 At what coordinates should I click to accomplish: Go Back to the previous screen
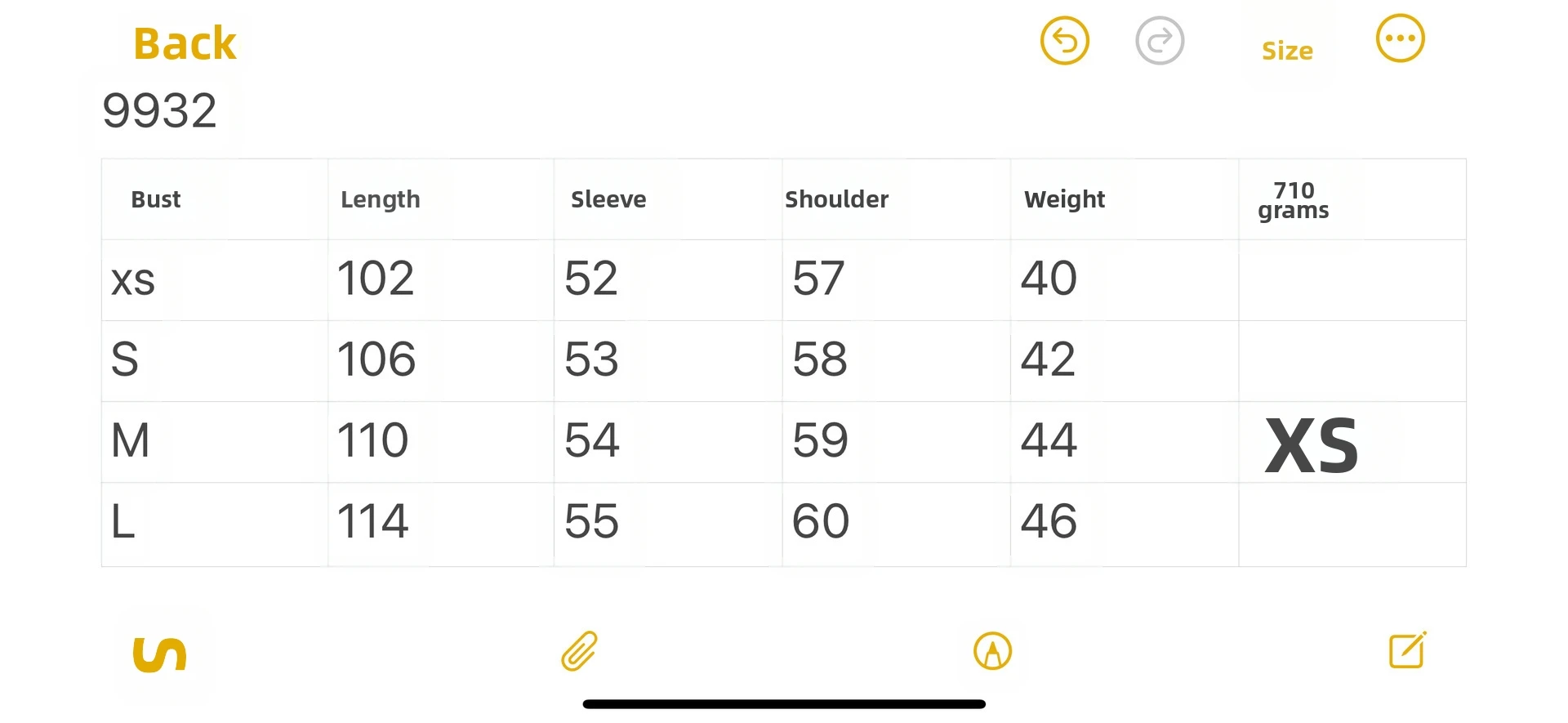pos(185,43)
